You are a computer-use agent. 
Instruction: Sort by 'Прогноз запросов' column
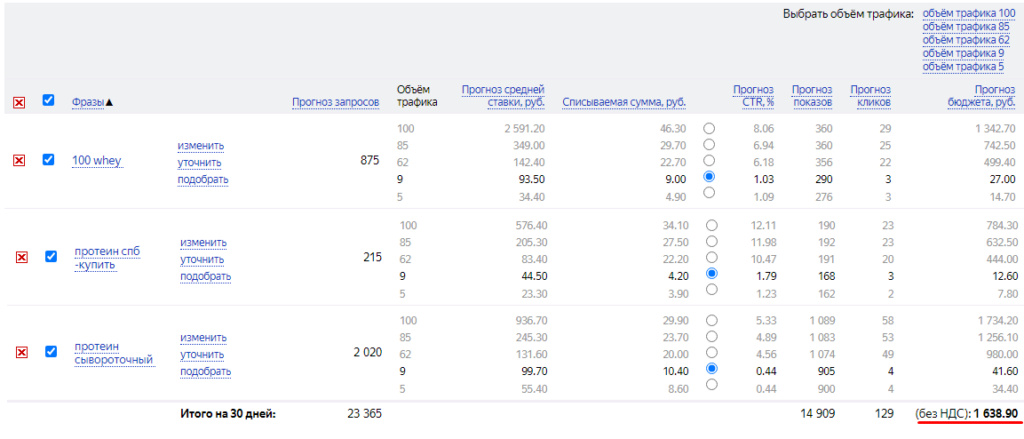point(335,102)
